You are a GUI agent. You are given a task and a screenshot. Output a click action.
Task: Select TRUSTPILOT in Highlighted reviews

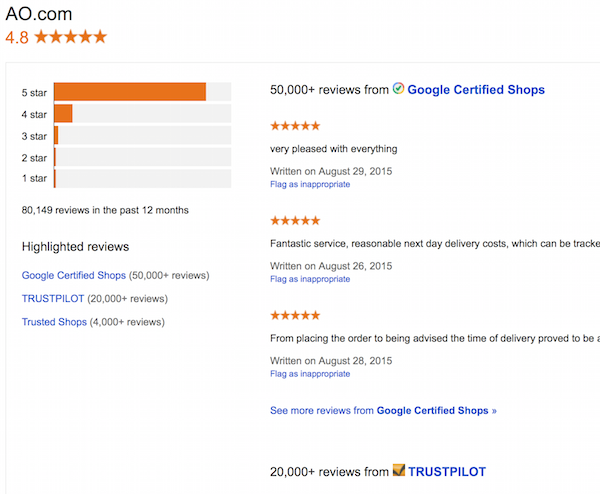point(53,298)
